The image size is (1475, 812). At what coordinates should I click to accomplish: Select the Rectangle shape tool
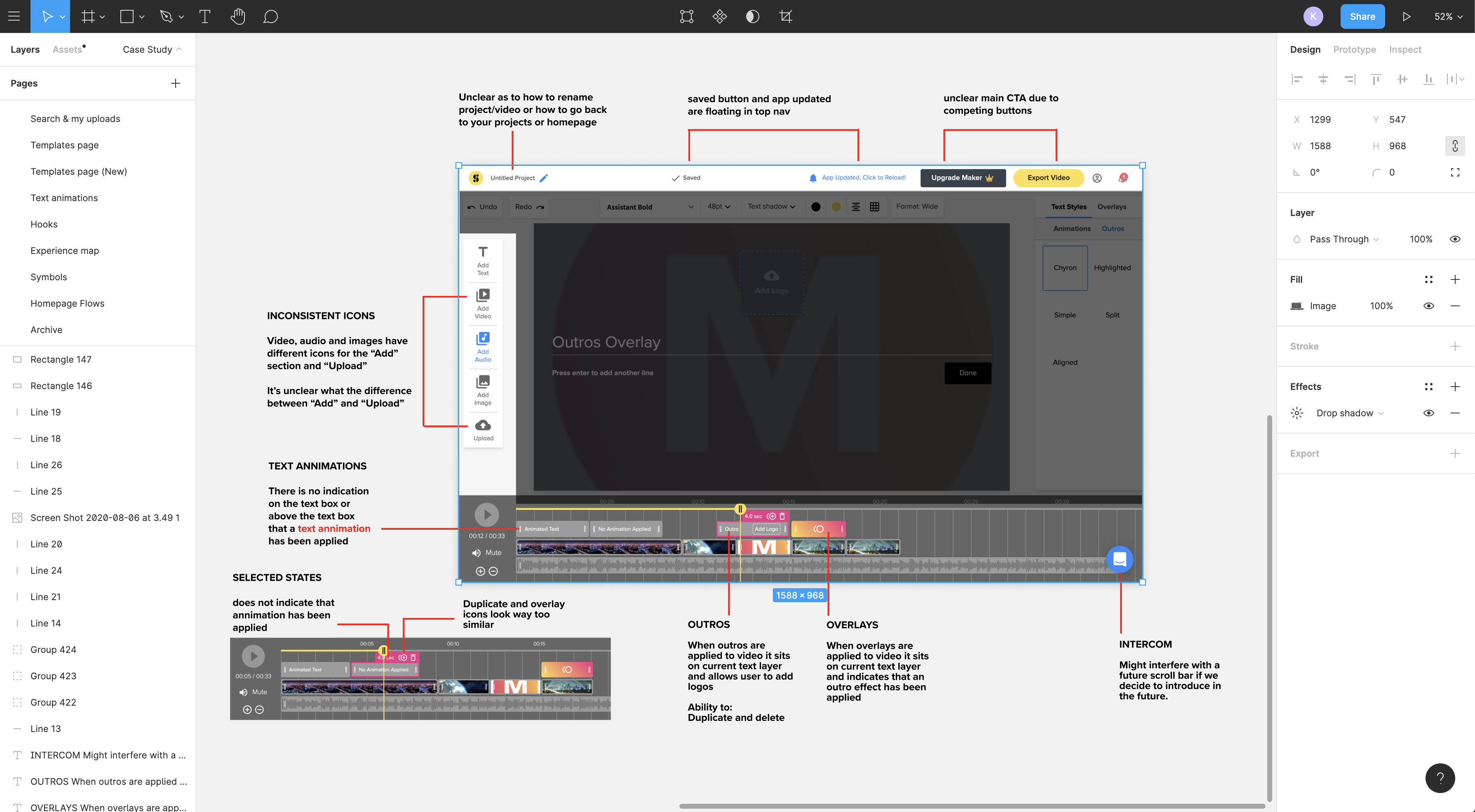pyautogui.click(x=127, y=16)
